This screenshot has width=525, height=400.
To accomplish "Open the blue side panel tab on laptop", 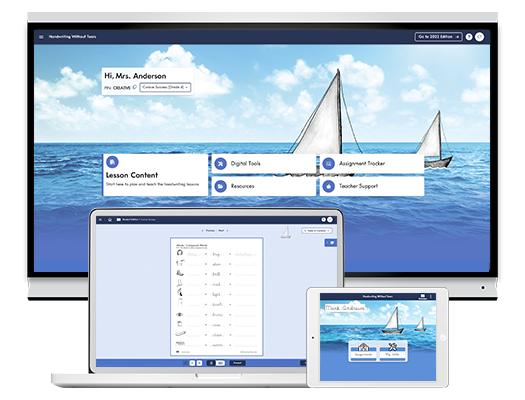I will coord(330,243).
